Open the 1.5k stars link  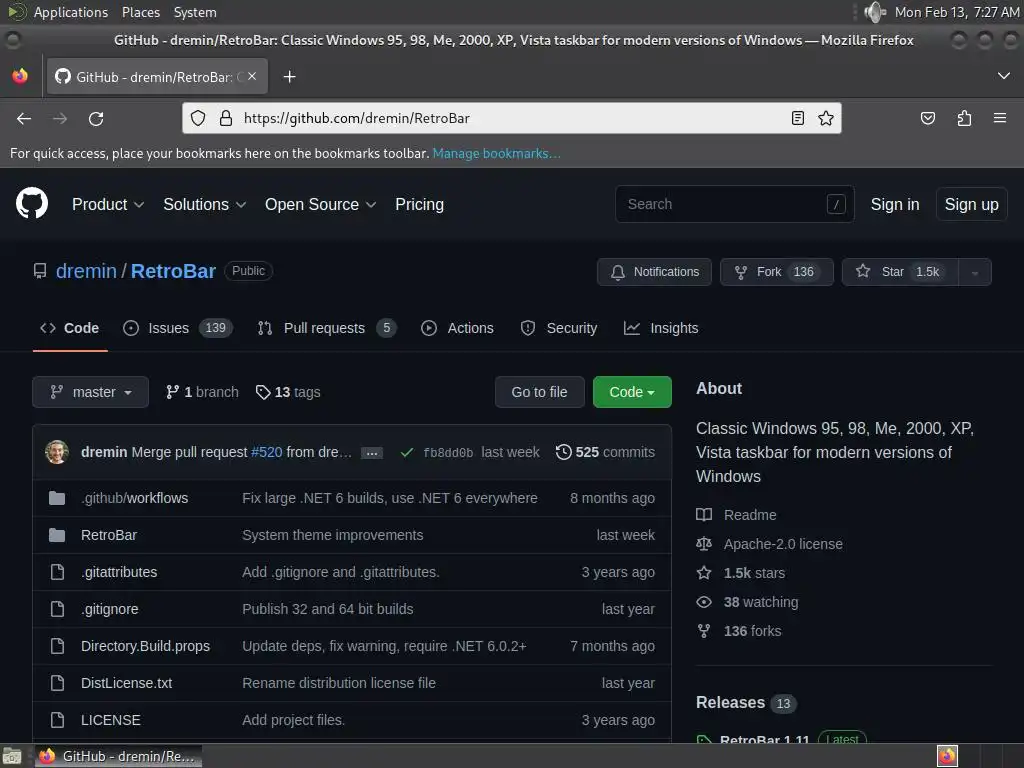(x=741, y=573)
